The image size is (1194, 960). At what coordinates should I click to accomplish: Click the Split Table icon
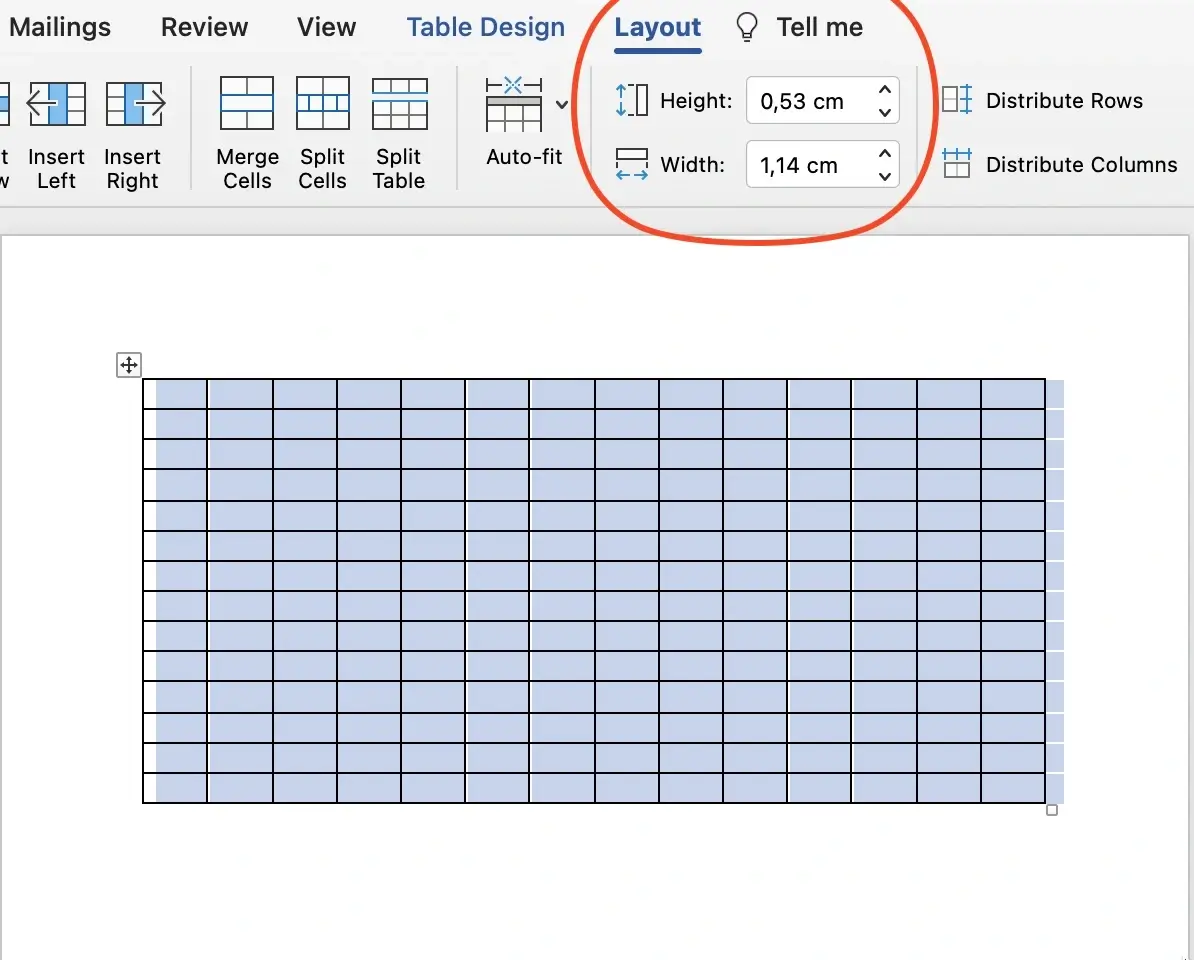[x=398, y=102]
